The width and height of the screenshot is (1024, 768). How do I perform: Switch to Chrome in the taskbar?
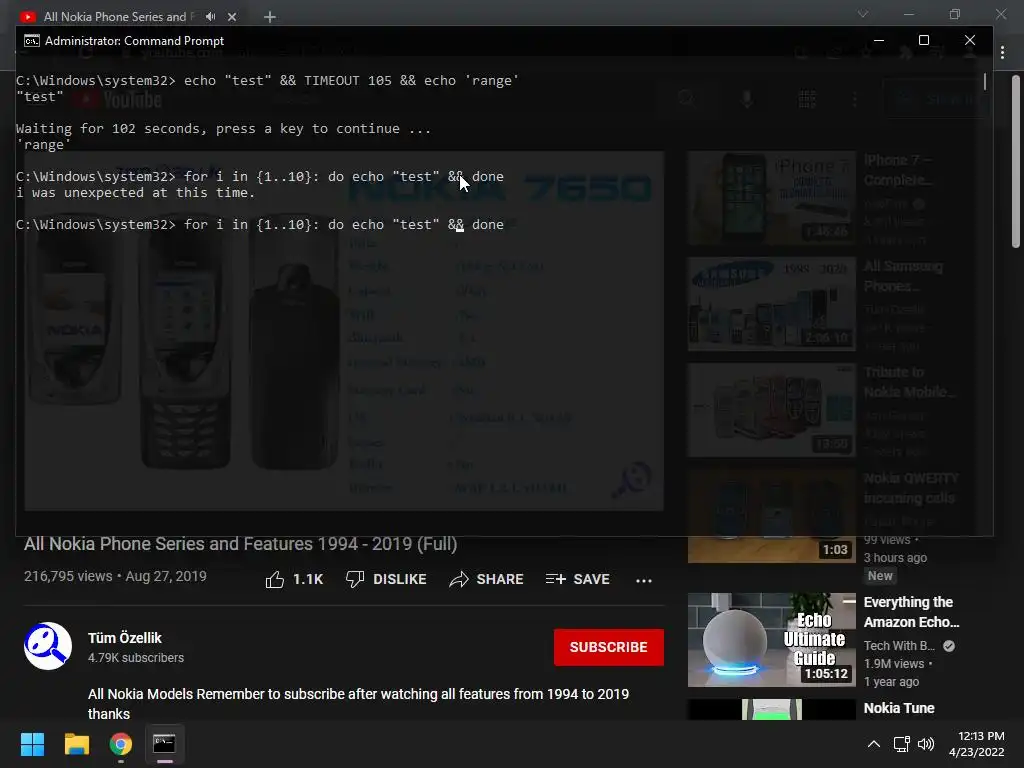[x=120, y=744]
